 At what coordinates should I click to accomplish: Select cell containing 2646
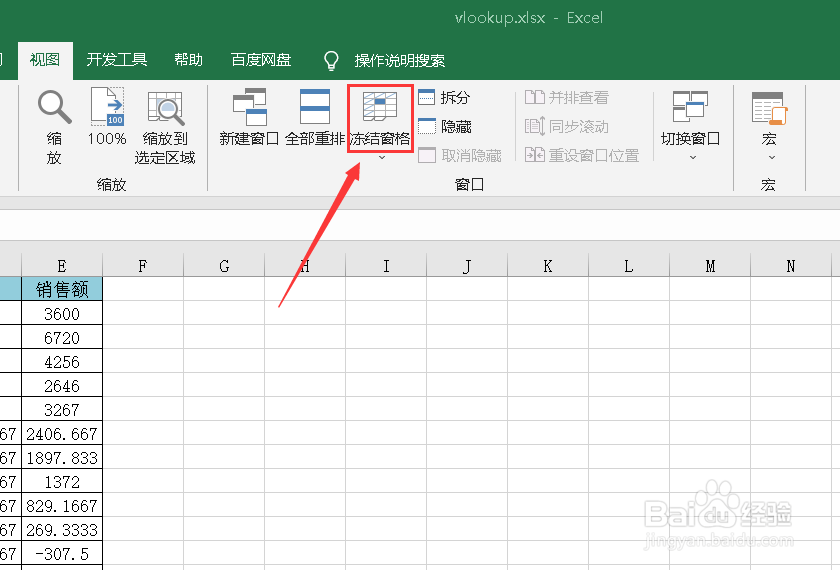pyautogui.click(x=62, y=386)
